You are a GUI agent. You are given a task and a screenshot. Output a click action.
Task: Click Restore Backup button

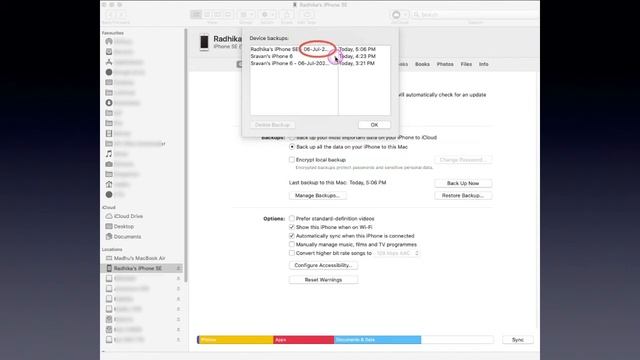pyautogui.click(x=463, y=196)
